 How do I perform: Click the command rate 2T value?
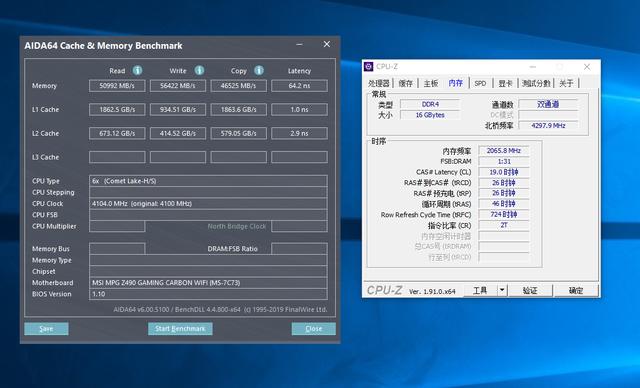pos(504,225)
